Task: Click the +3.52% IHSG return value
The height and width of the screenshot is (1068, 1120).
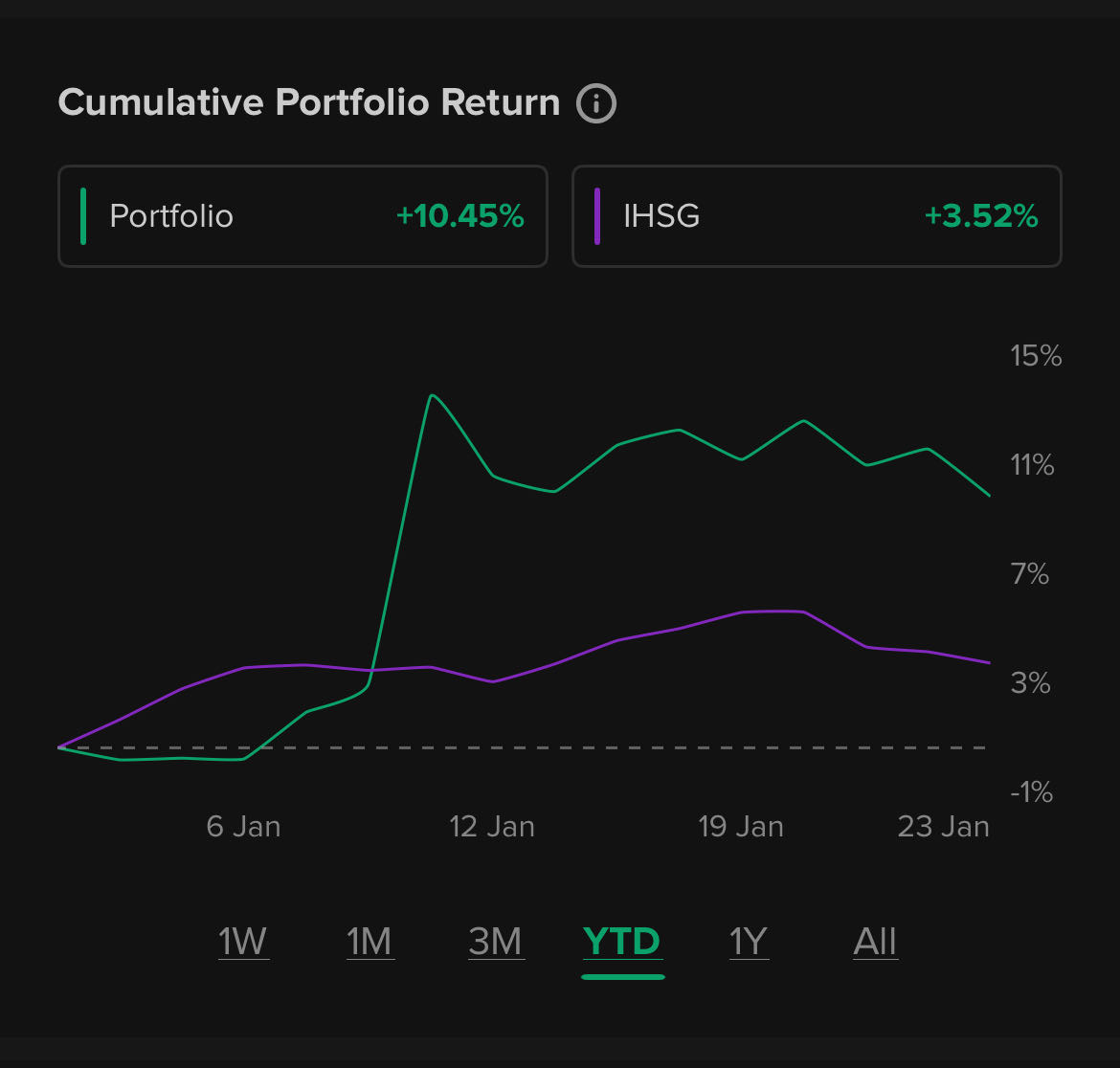Action: click(981, 216)
